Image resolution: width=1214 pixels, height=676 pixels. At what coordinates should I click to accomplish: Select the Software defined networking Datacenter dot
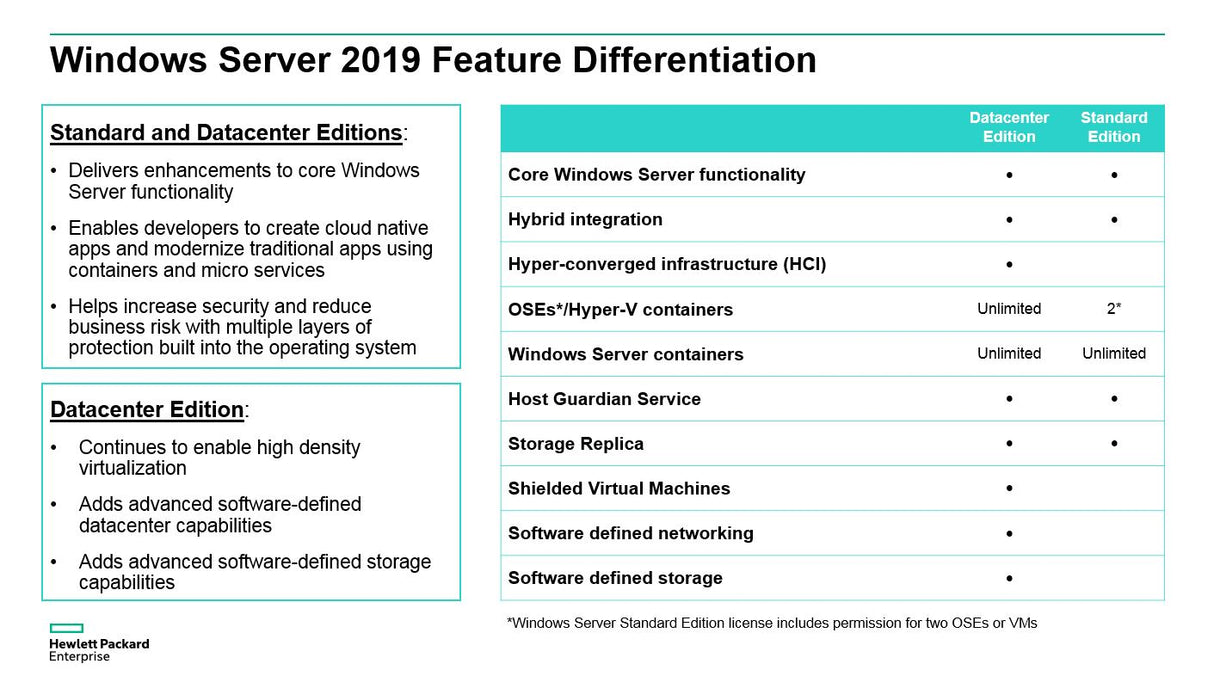click(1009, 533)
